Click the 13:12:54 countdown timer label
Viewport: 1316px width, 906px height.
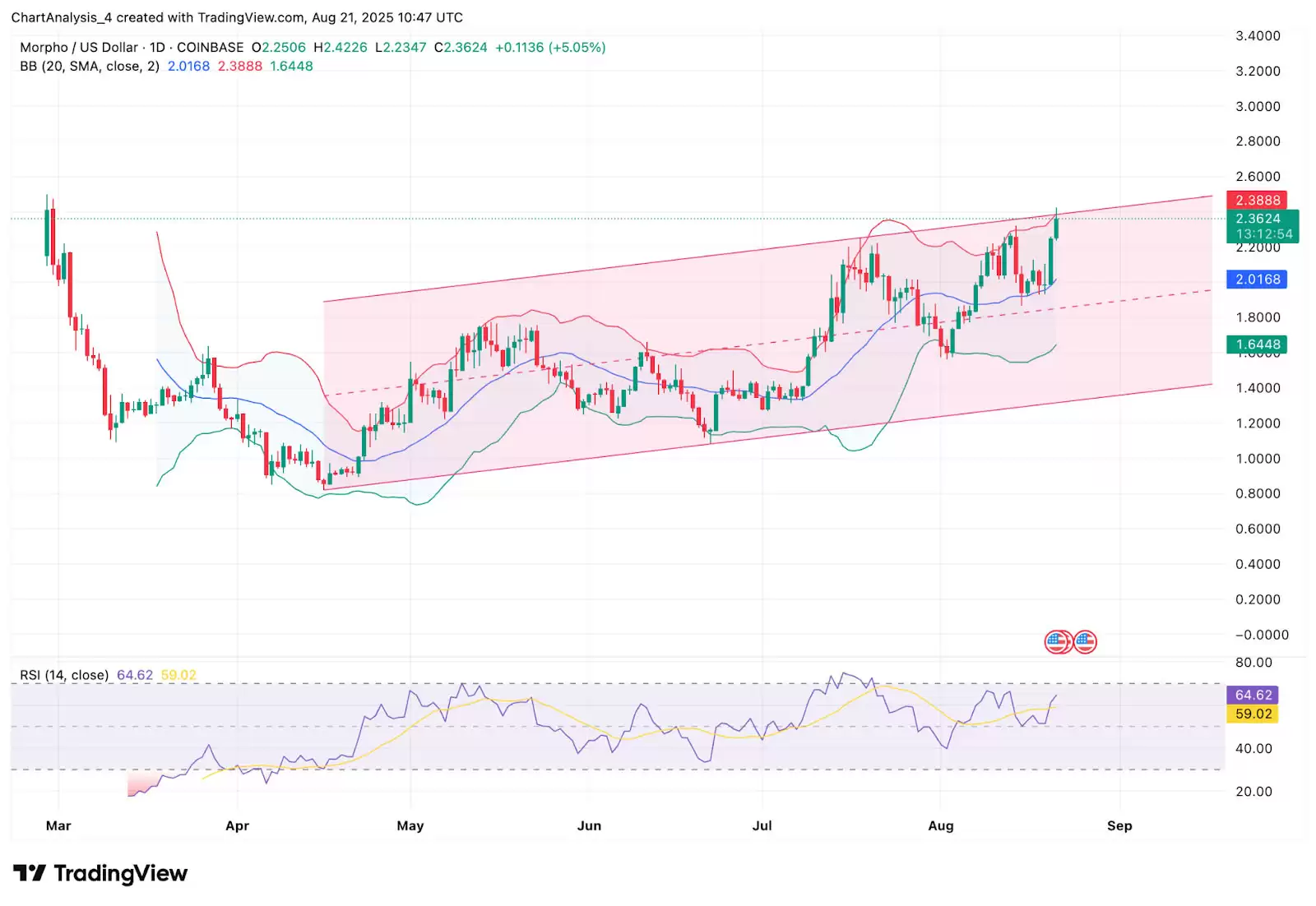pos(1263,234)
